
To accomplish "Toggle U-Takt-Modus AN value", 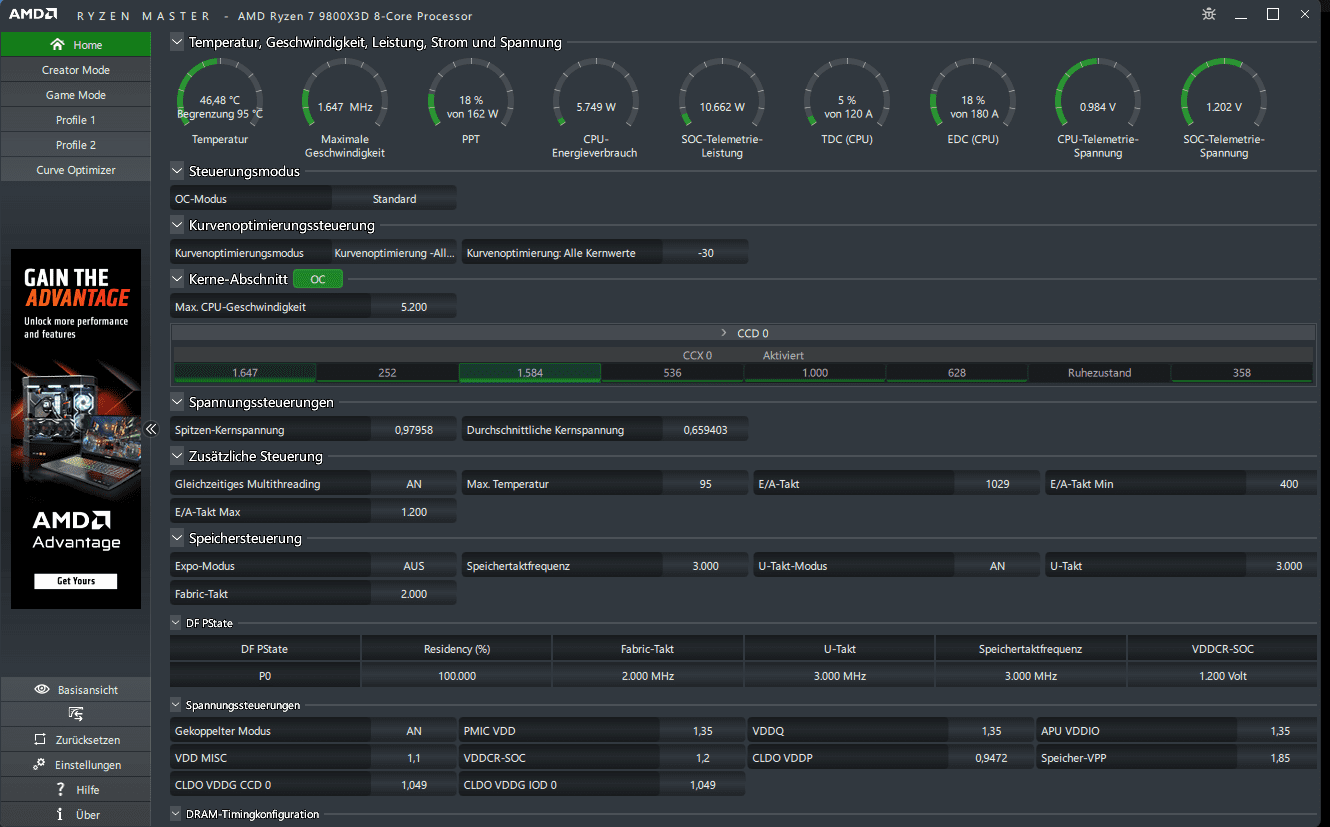I will coord(997,566).
